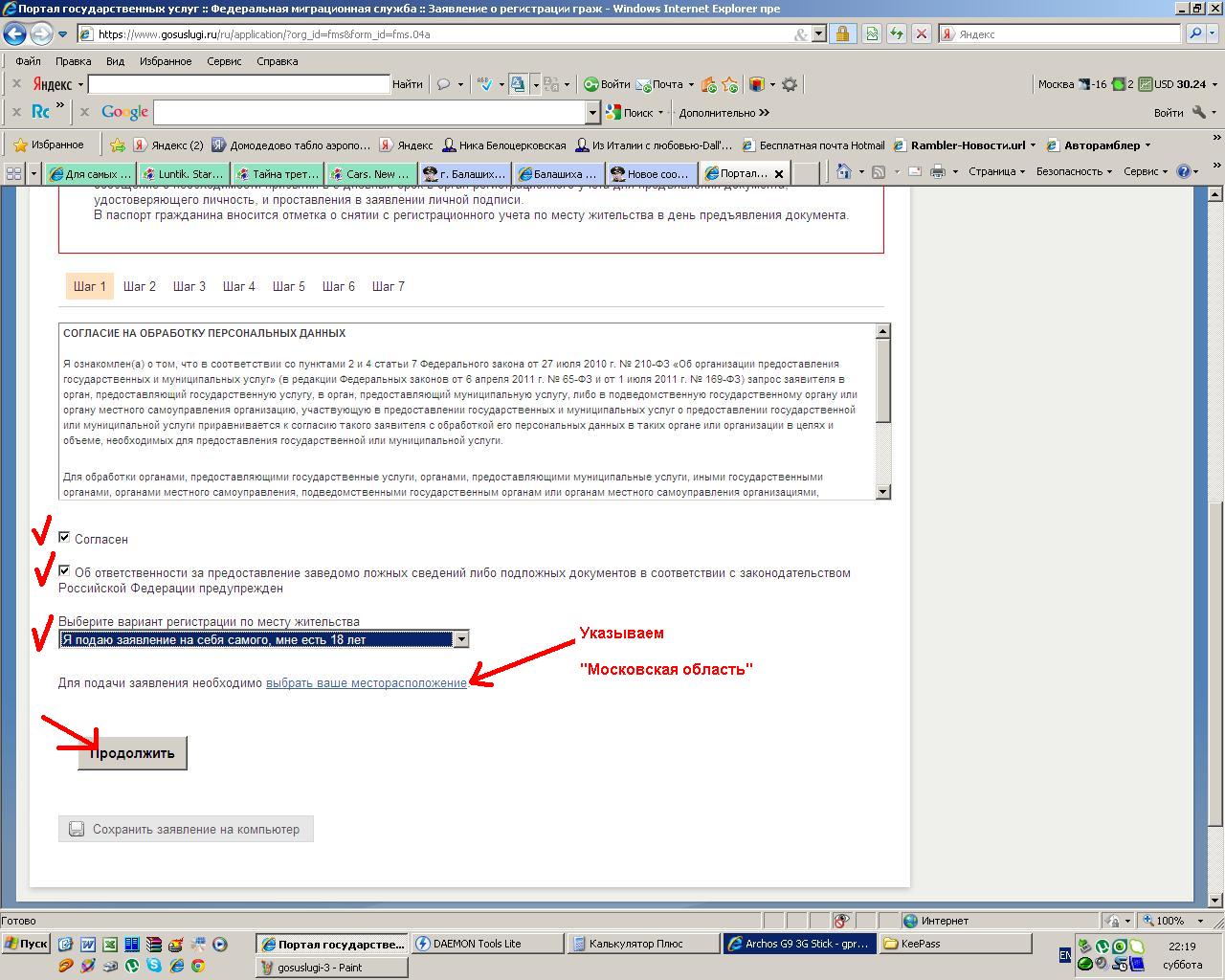Viewport: 1225px width, 980px height.
Task: Expand the Безопасность command bar menu
Action: [1073, 172]
